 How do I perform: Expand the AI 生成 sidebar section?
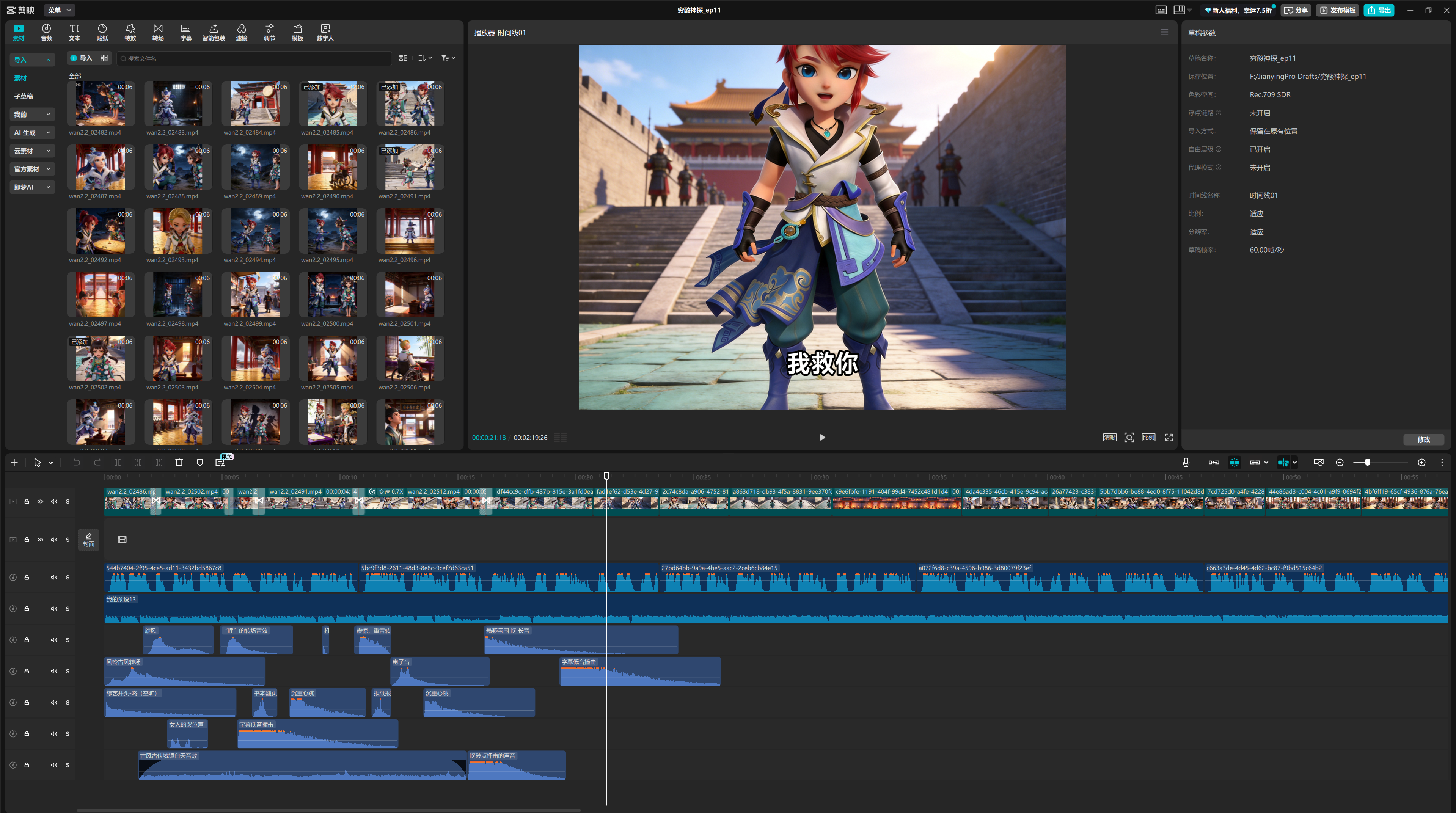coord(32,133)
